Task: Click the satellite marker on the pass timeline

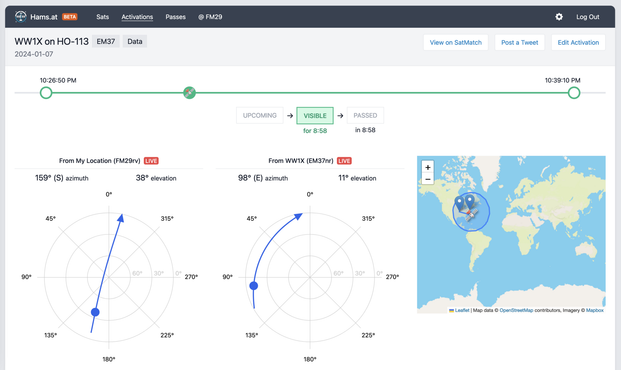Action: [189, 93]
